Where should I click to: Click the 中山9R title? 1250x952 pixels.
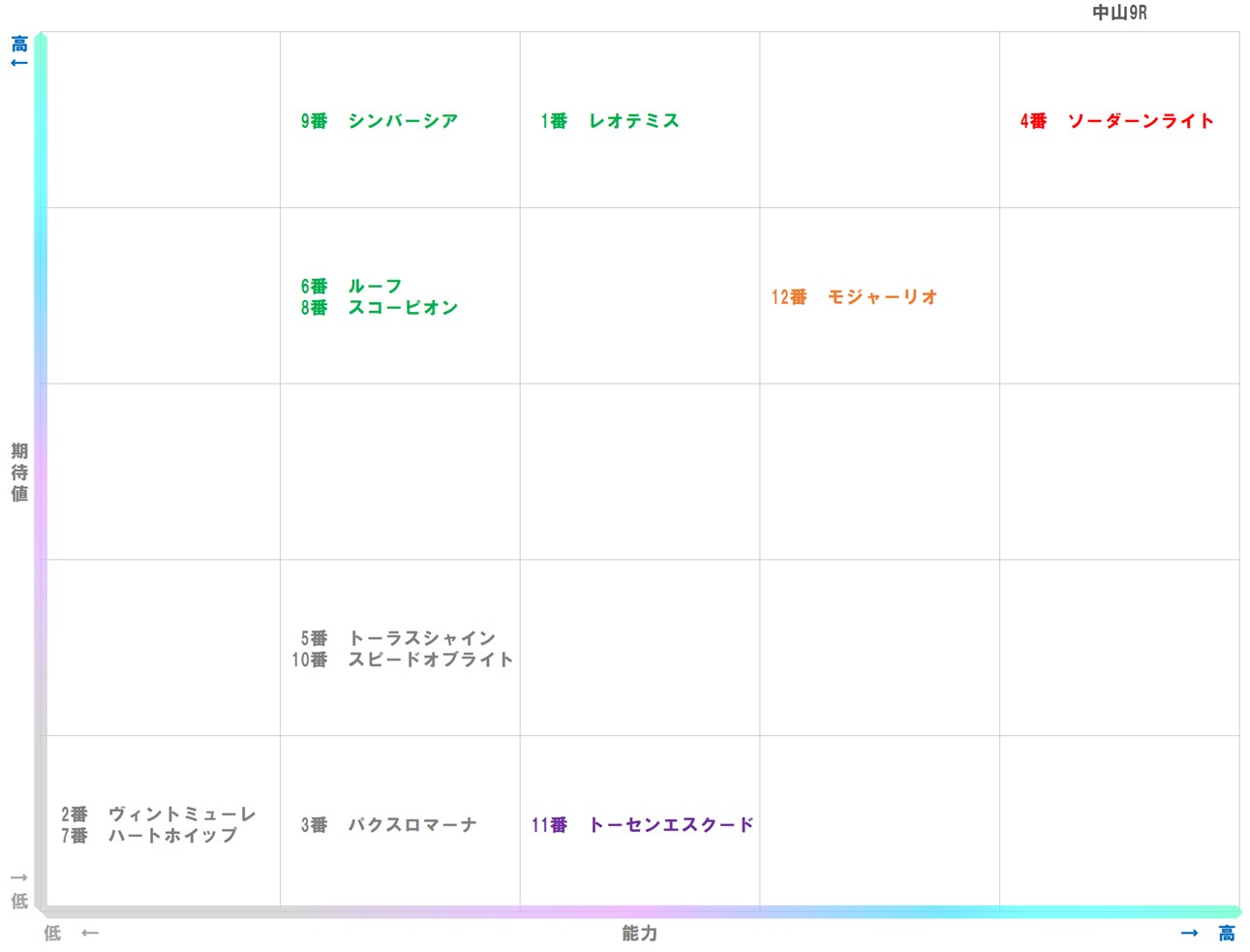click(x=1117, y=14)
